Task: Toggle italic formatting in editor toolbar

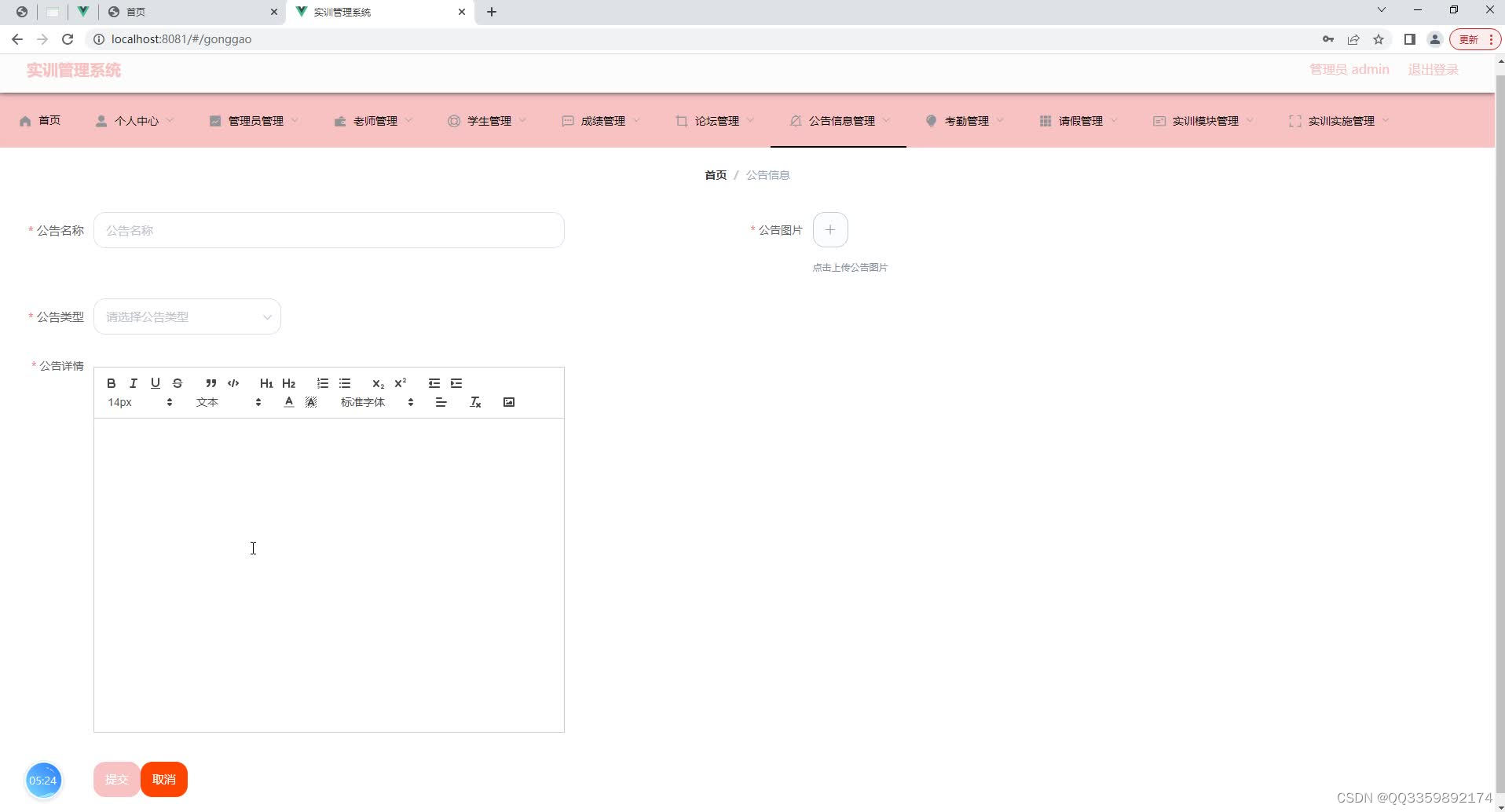Action: [133, 383]
